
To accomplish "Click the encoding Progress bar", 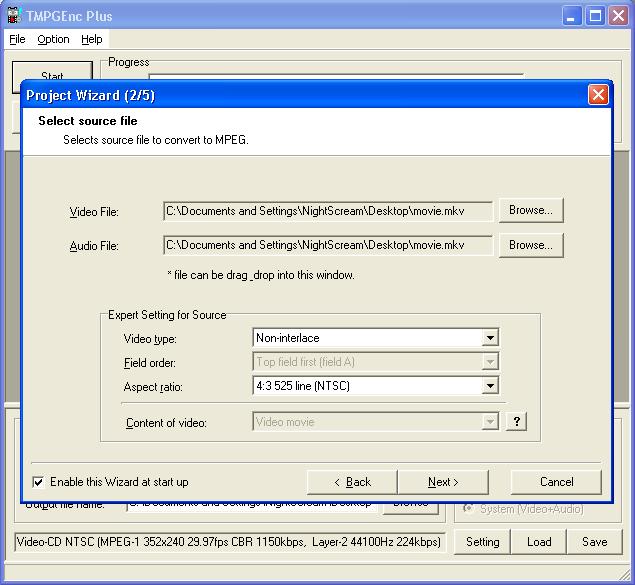I will coord(336,76).
